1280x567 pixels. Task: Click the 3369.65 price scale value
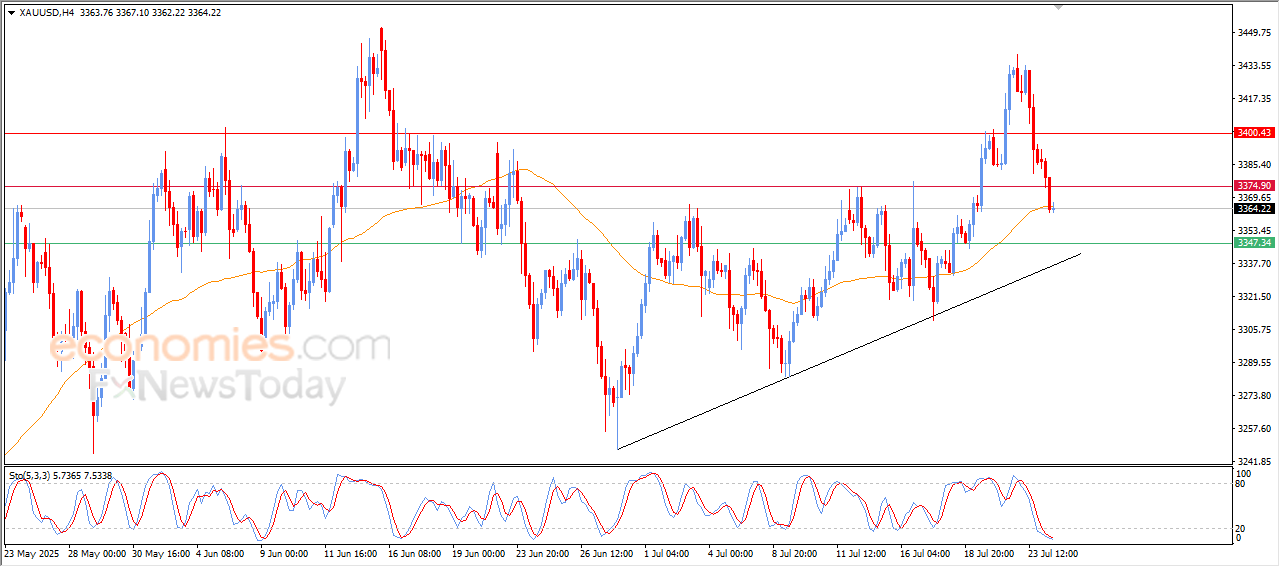[1254, 197]
